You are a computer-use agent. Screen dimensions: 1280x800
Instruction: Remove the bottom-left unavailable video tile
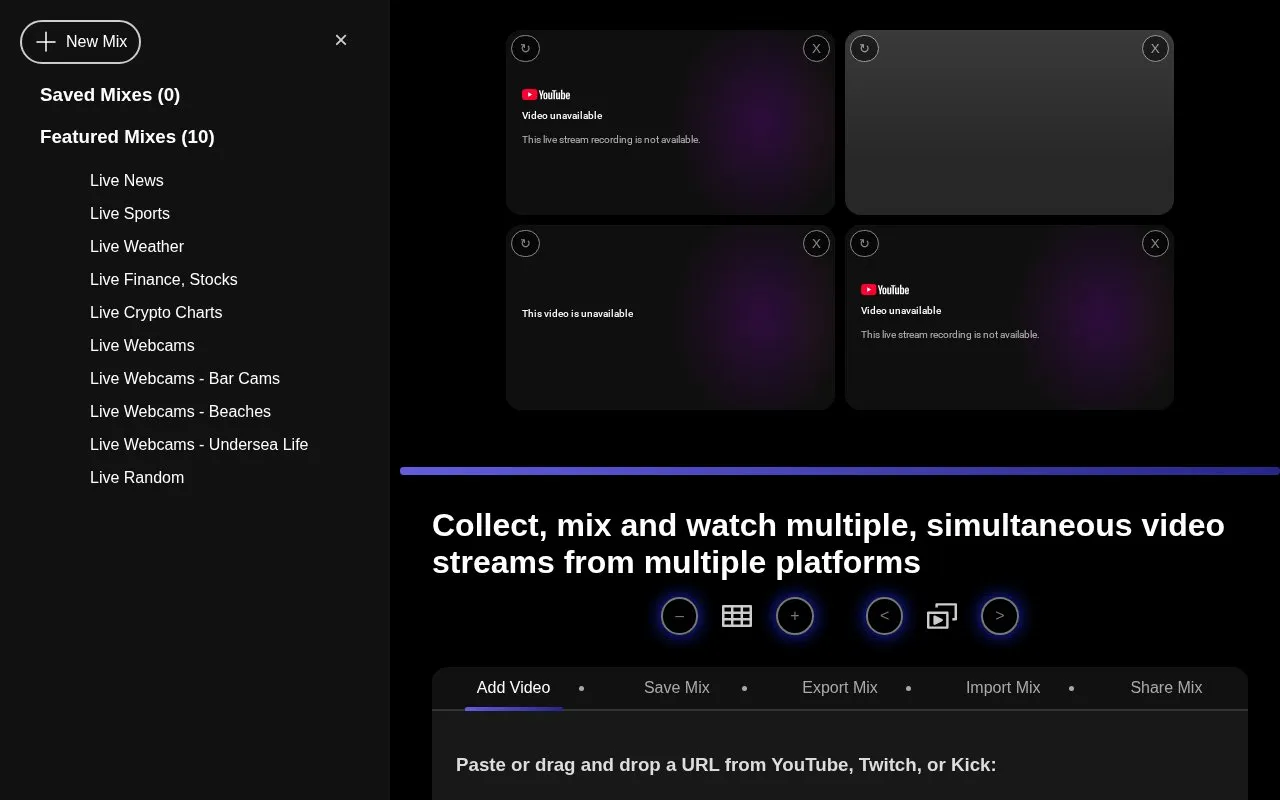point(816,243)
